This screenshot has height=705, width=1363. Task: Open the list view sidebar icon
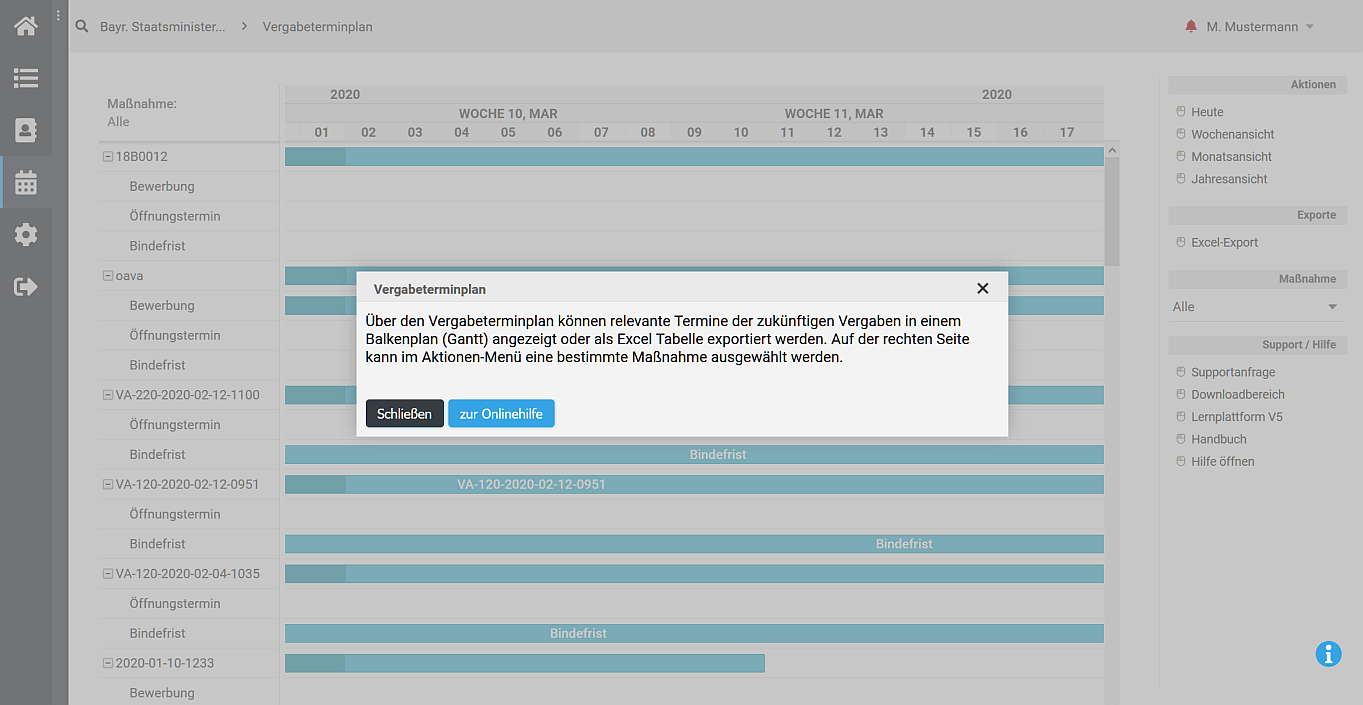(25, 78)
